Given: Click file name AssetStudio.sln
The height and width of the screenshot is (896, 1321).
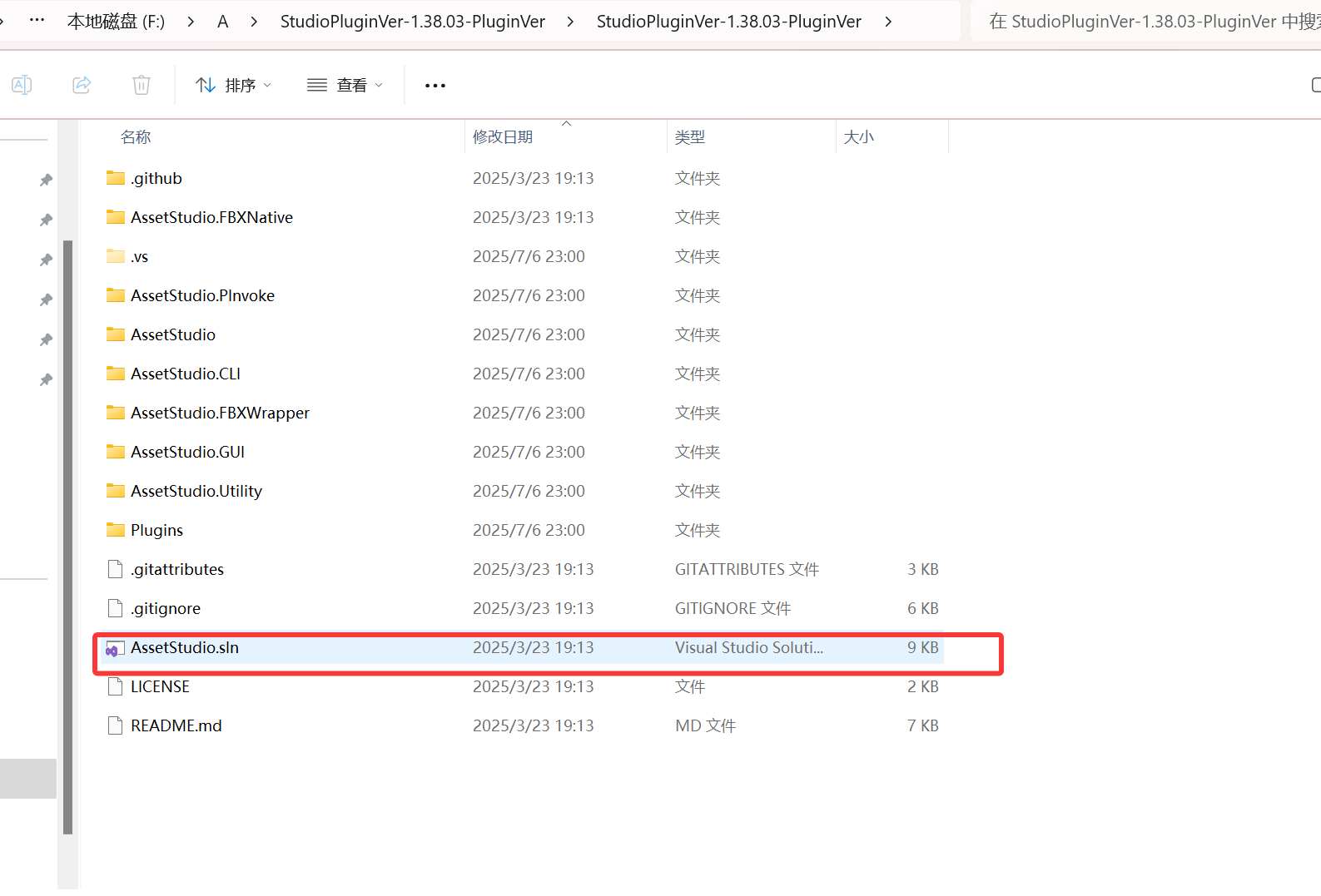Looking at the screenshot, I should [185, 647].
